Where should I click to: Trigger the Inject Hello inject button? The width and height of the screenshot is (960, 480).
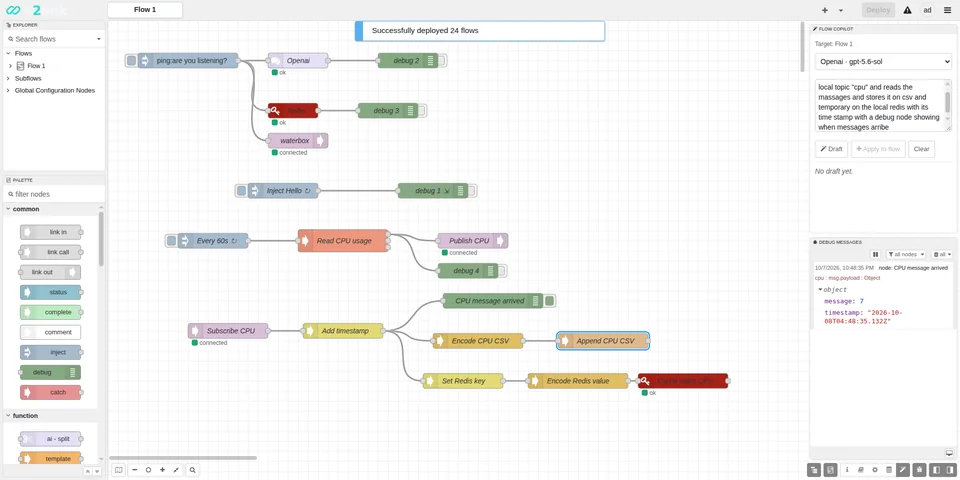pyautogui.click(x=241, y=190)
